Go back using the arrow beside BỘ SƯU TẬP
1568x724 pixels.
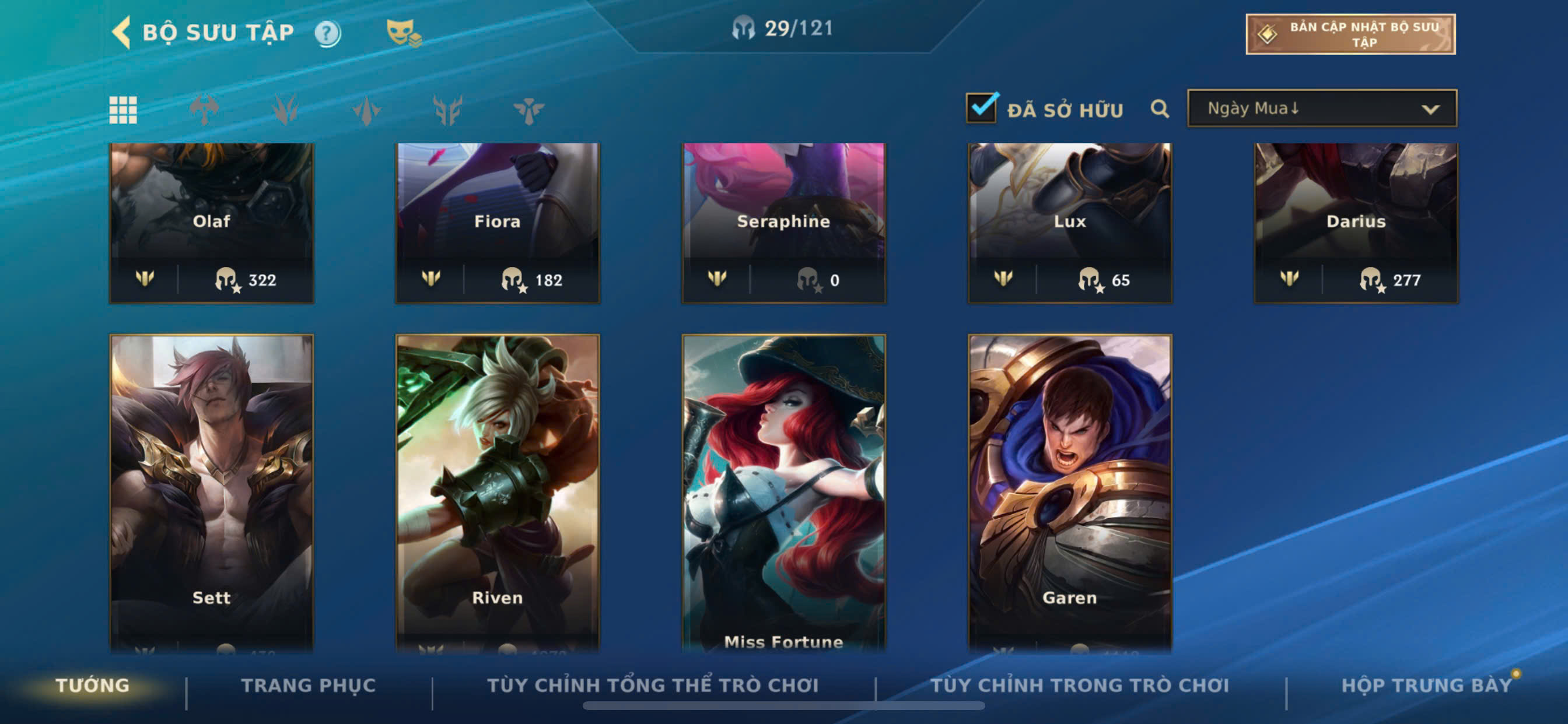[122, 31]
